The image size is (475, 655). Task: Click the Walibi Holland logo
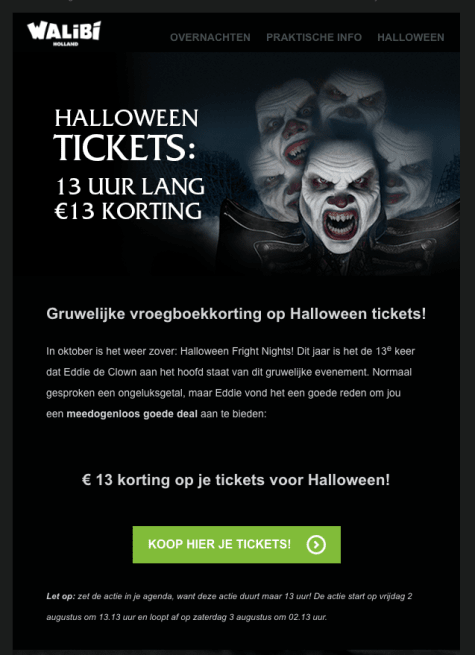click(64, 33)
